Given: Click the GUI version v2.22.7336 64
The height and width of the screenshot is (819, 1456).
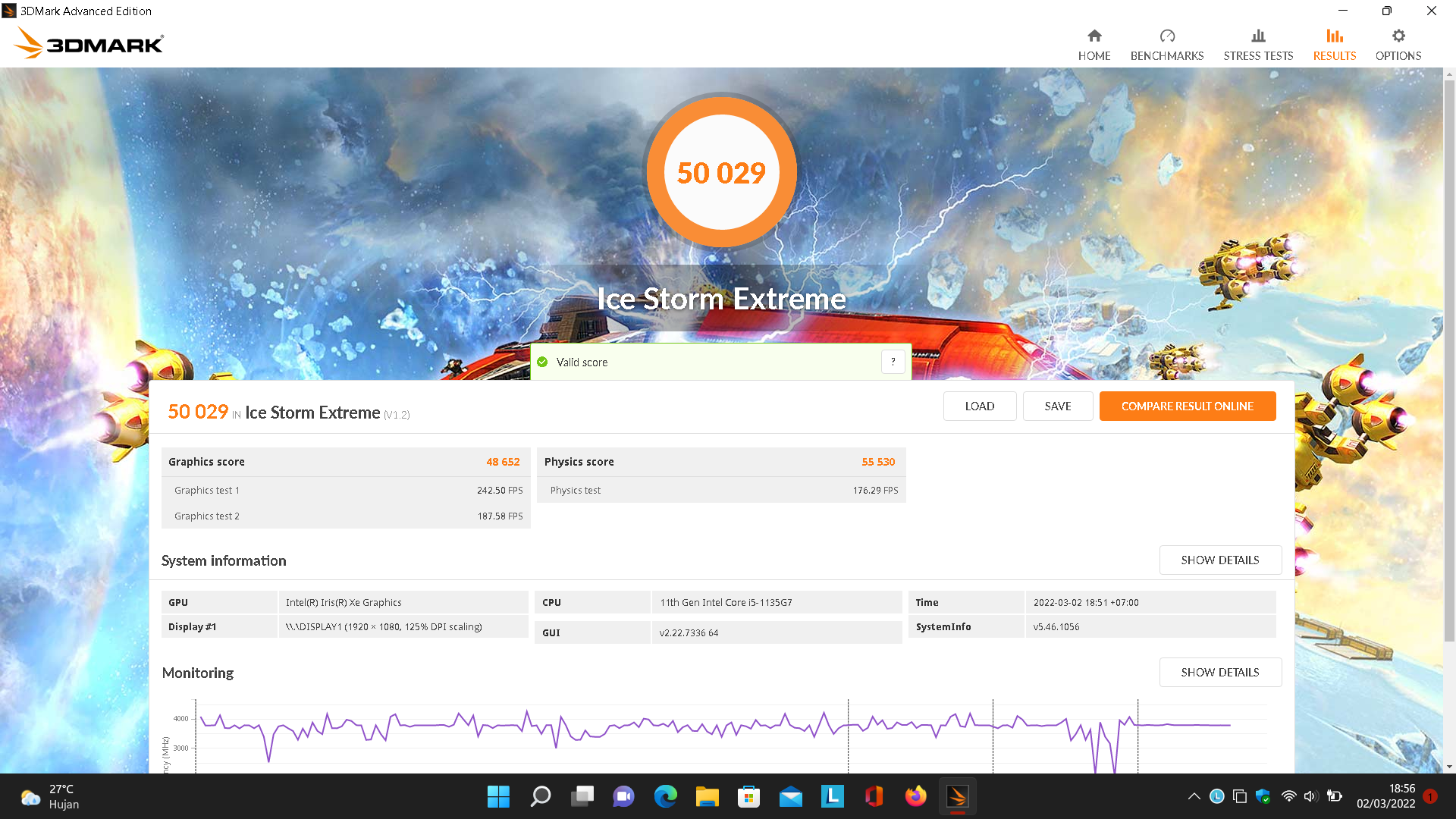Looking at the screenshot, I should click(x=689, y=632).
